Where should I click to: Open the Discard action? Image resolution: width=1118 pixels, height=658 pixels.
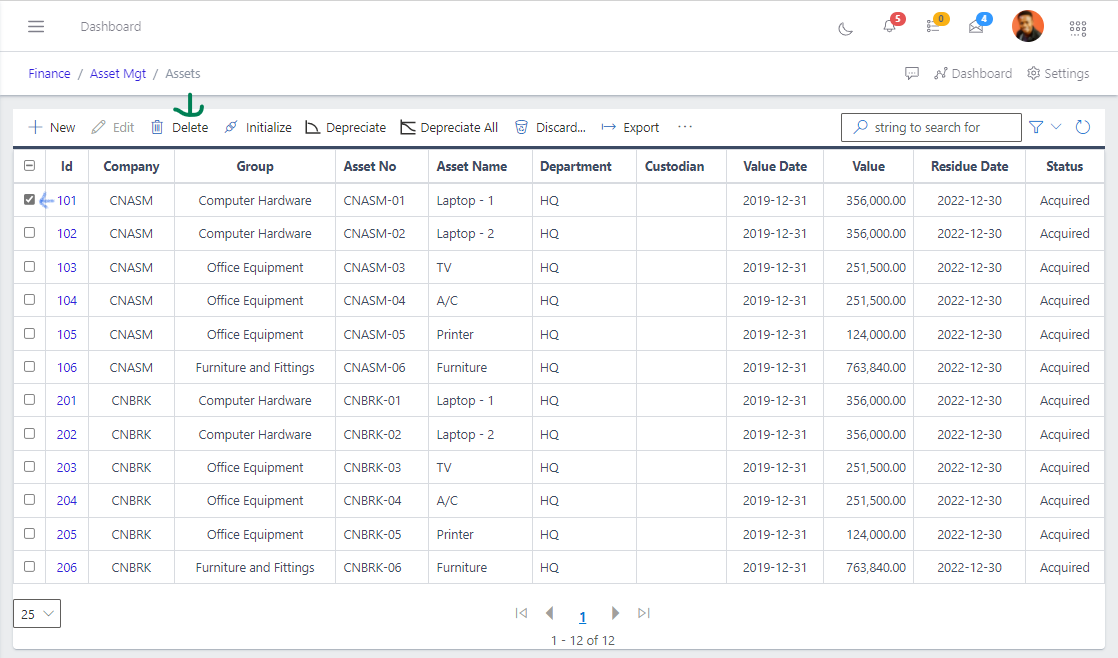coord(521,127)
